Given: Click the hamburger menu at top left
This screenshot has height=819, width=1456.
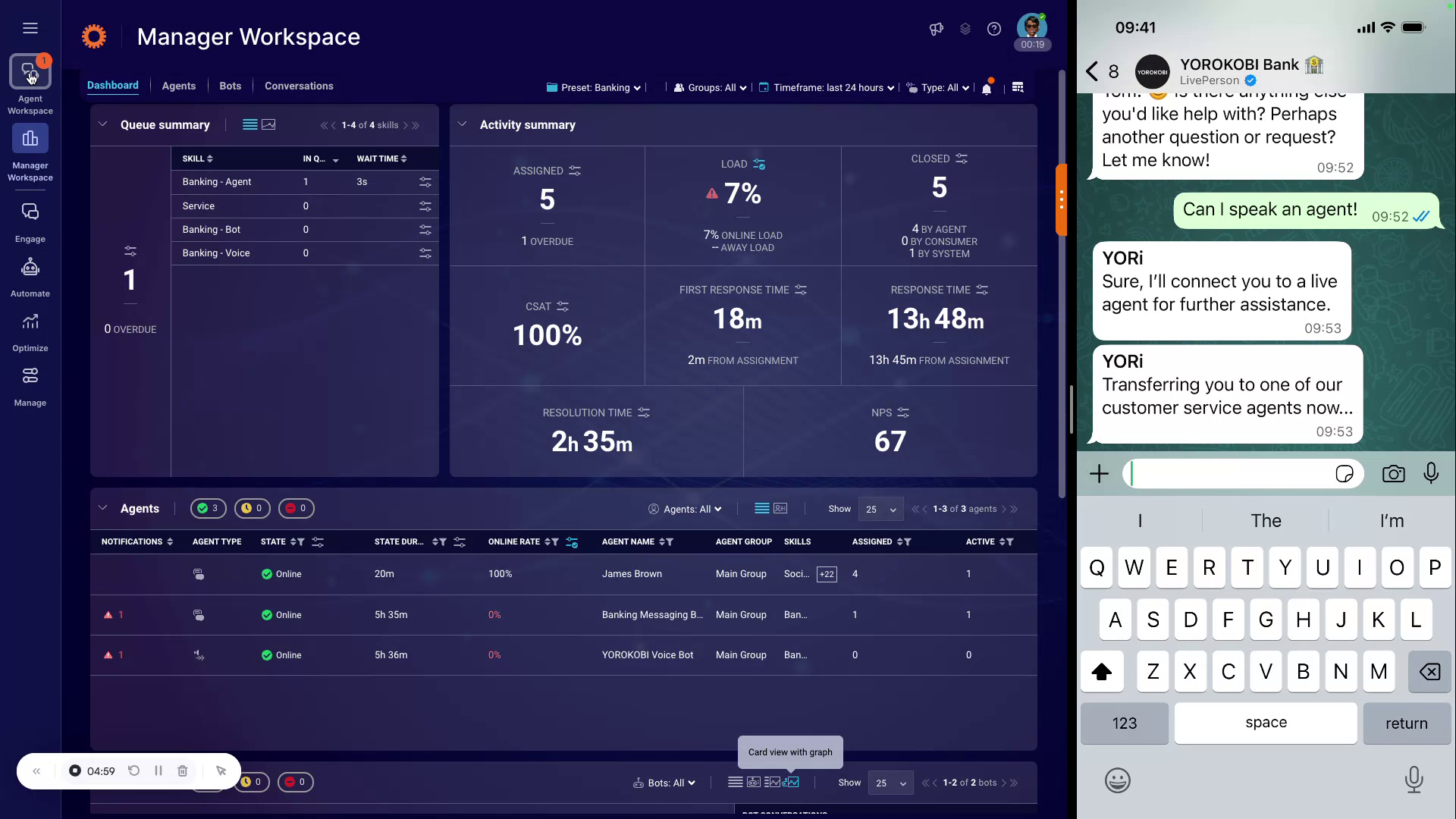Looking at the screenshot, I should (x=30, y=28).
